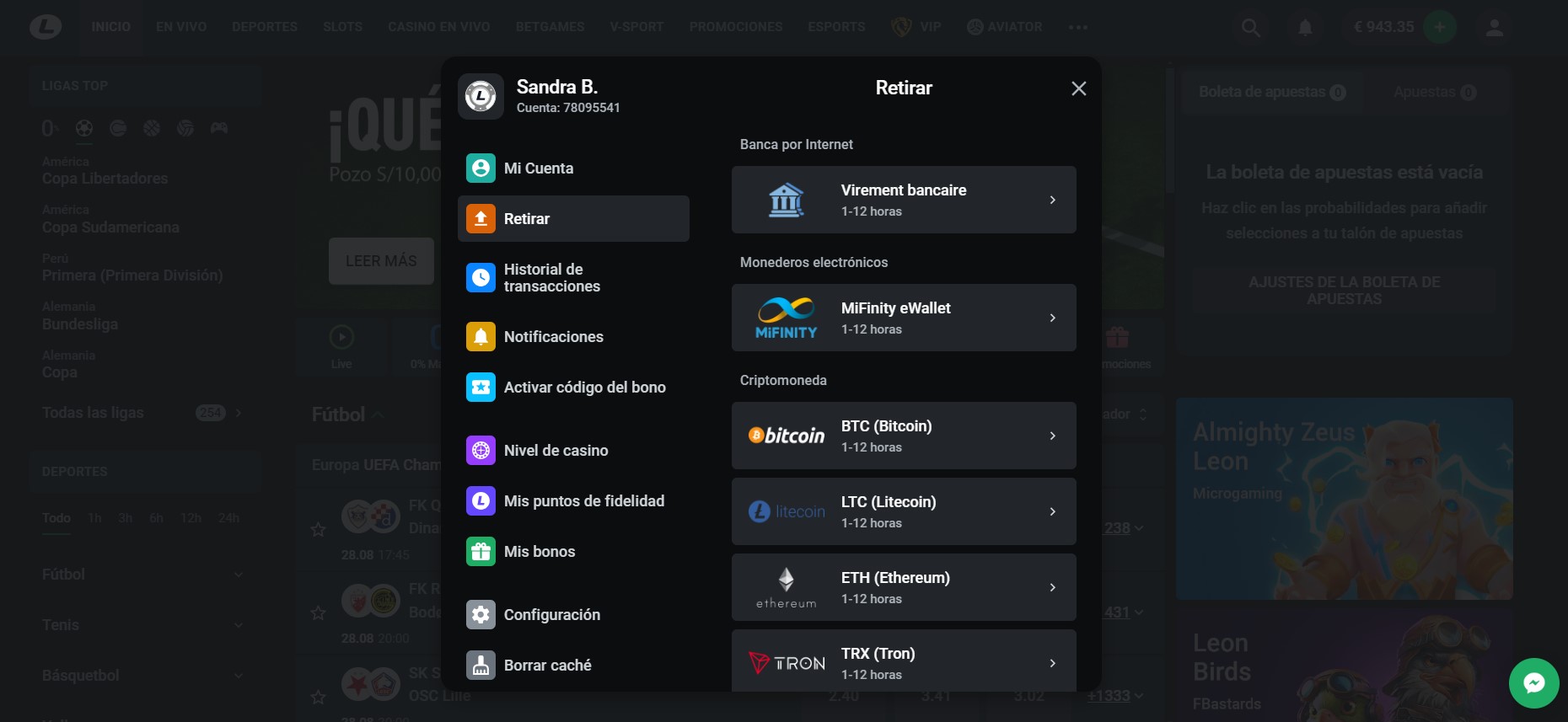1568x722 pixels.
Task: Click the bitcoin logo
Action: click(787, 436)
